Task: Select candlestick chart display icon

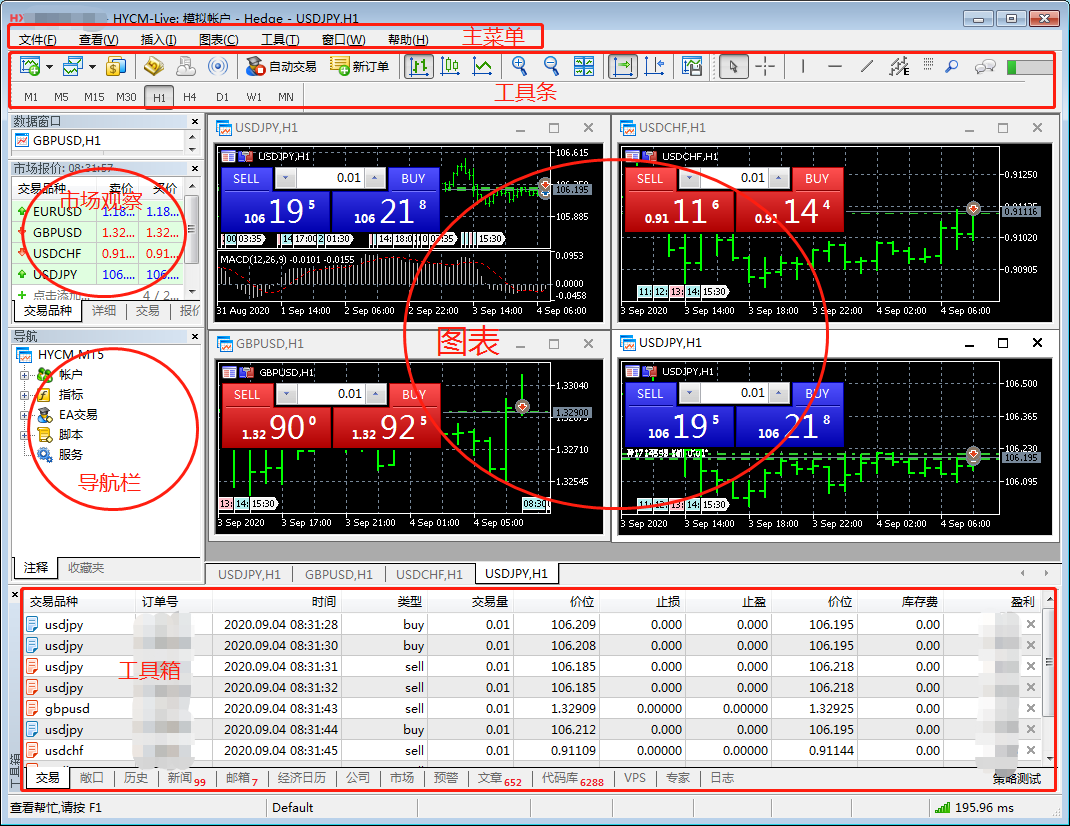Action: [450, 66]
